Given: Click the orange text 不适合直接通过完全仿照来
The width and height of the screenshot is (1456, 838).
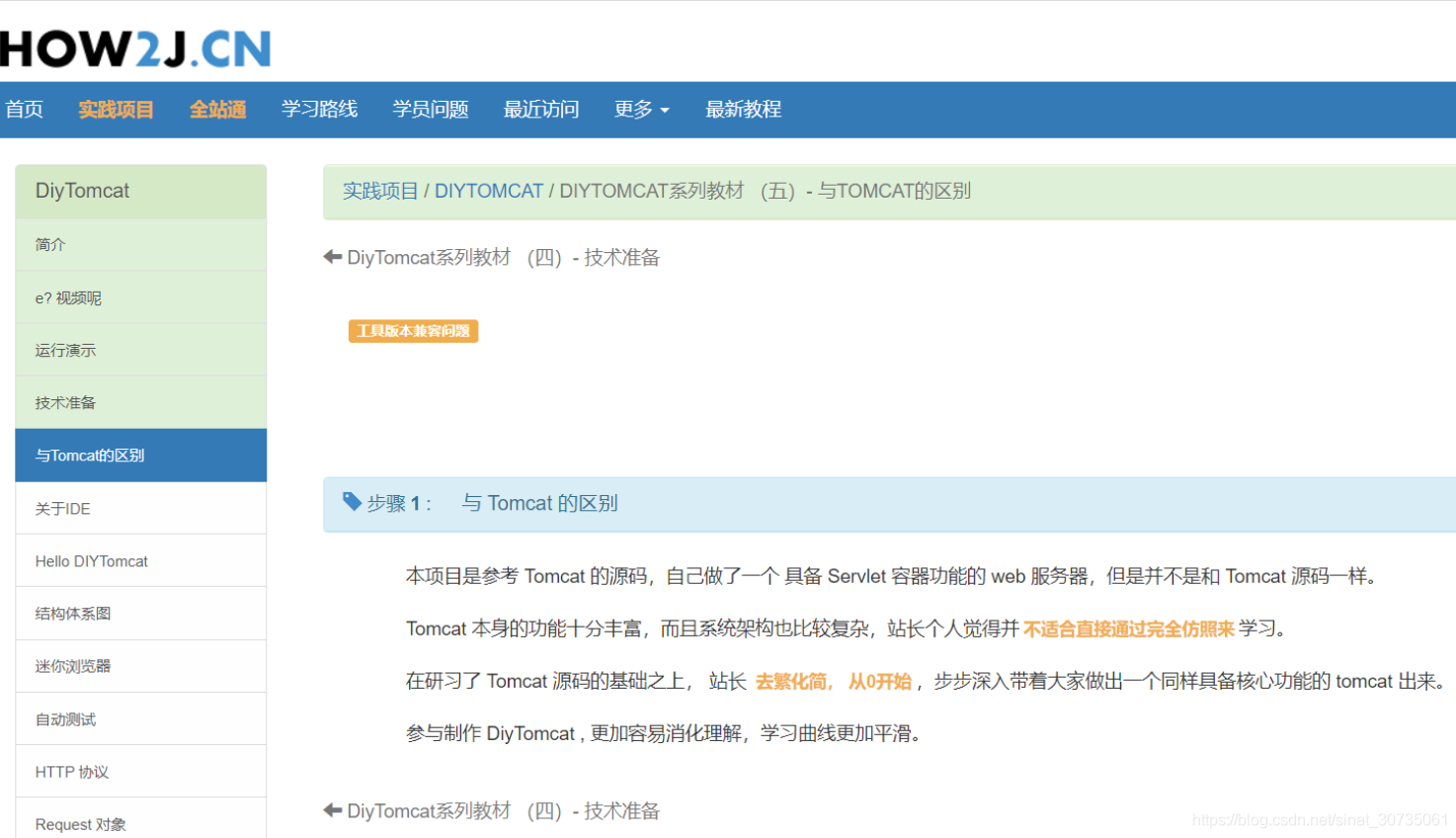Looking at the screenshot, I should (1129, 628).
